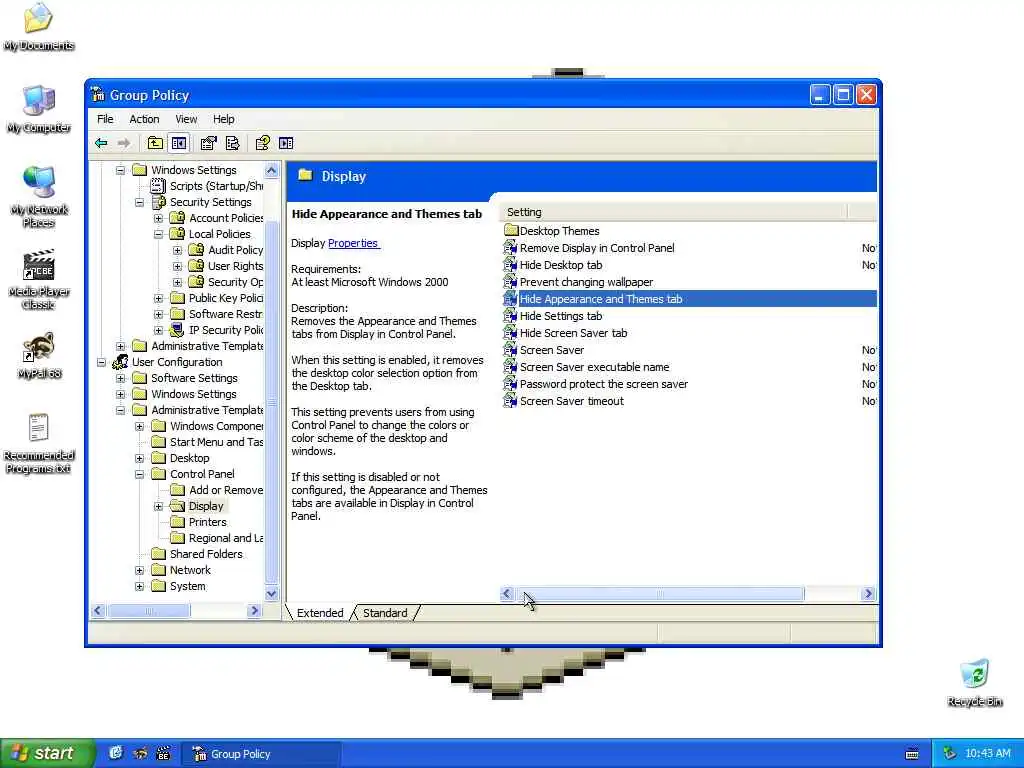This screenshot has height=768, width=1024.
Task: Collapse the Control Panel tree node
Action: pyautogui.click(x=139, y=475)
